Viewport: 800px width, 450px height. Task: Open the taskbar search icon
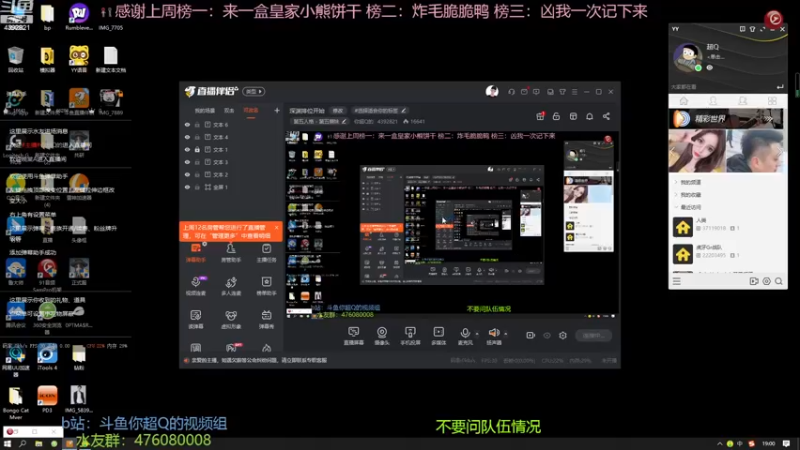pyautogui.click(x=22, y=444)
